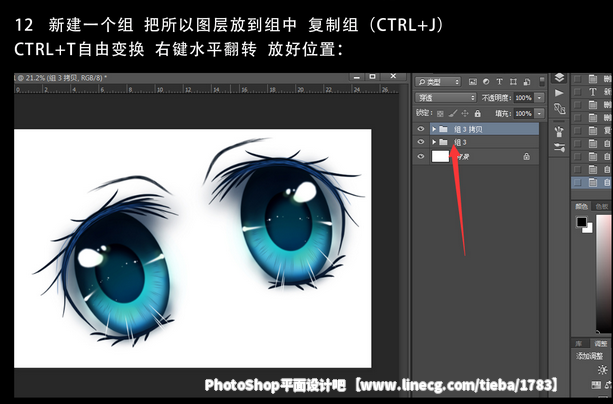Toggle checkbox in highlighted bottom panel row
This screenshot has width=613, height=404.
[x=577, y=182]
